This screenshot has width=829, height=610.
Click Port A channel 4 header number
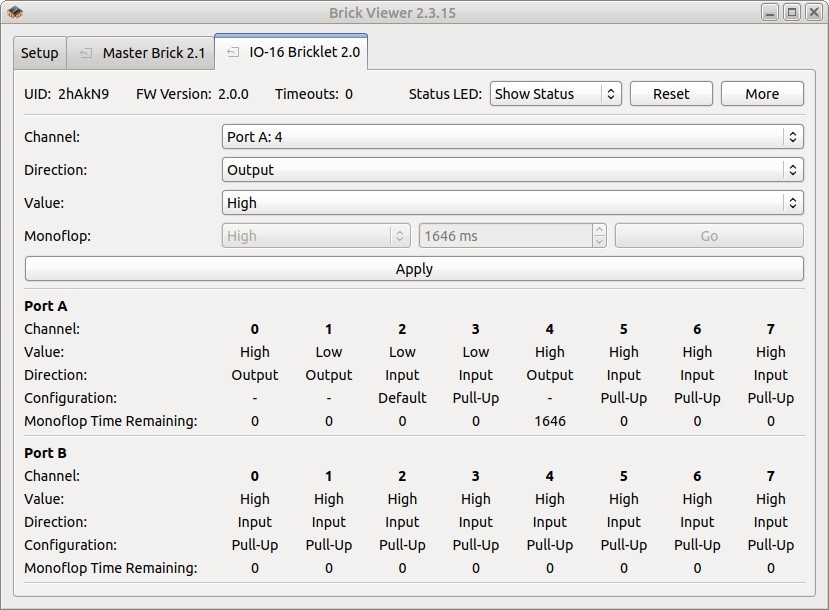click(550, 329)
